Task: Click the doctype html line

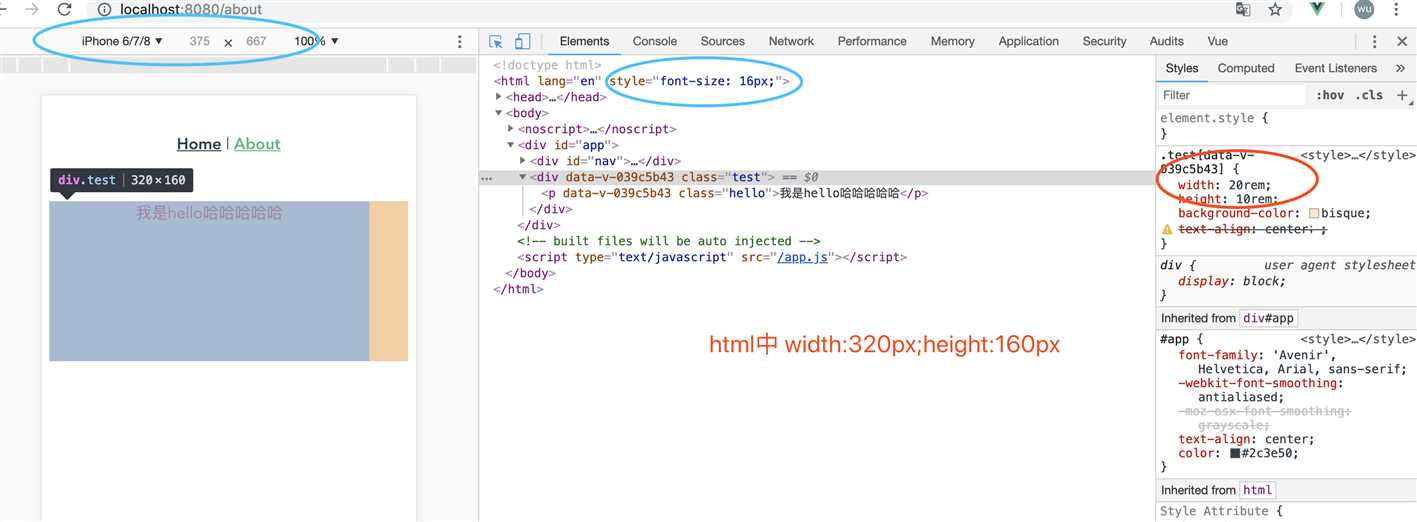Action: 547,65
